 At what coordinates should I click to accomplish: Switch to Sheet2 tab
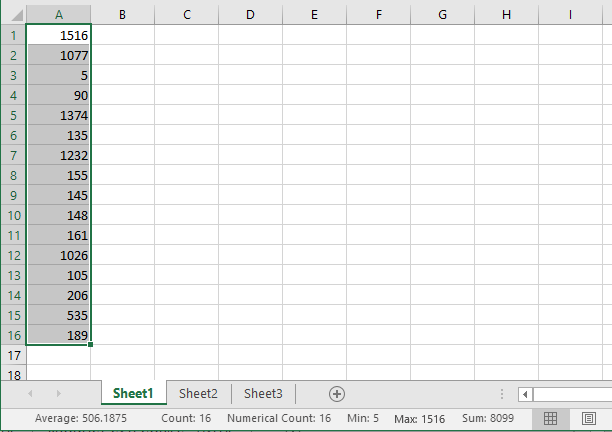click(198, 393)
